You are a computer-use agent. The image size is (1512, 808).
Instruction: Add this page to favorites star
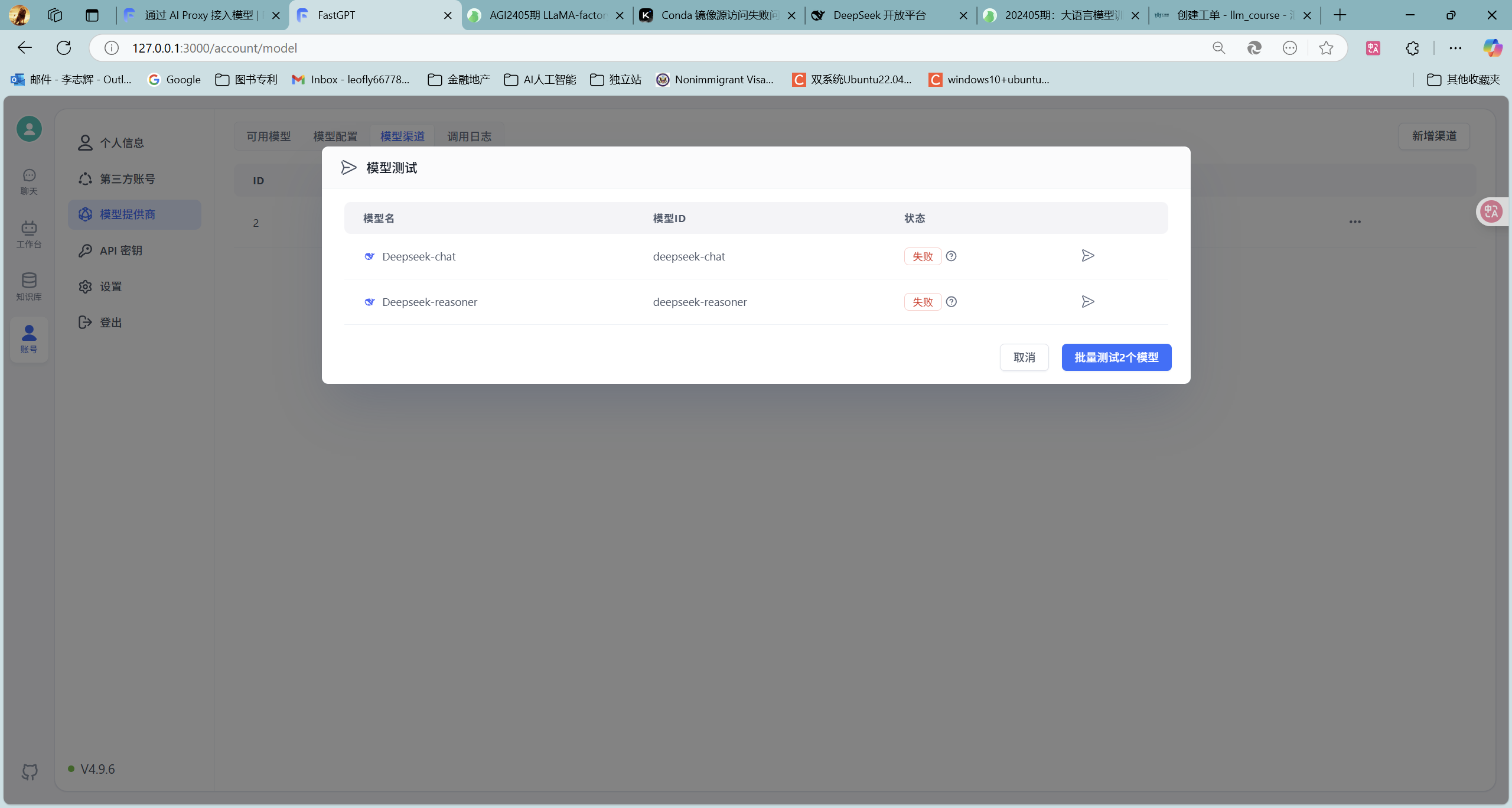point(1326,48)
